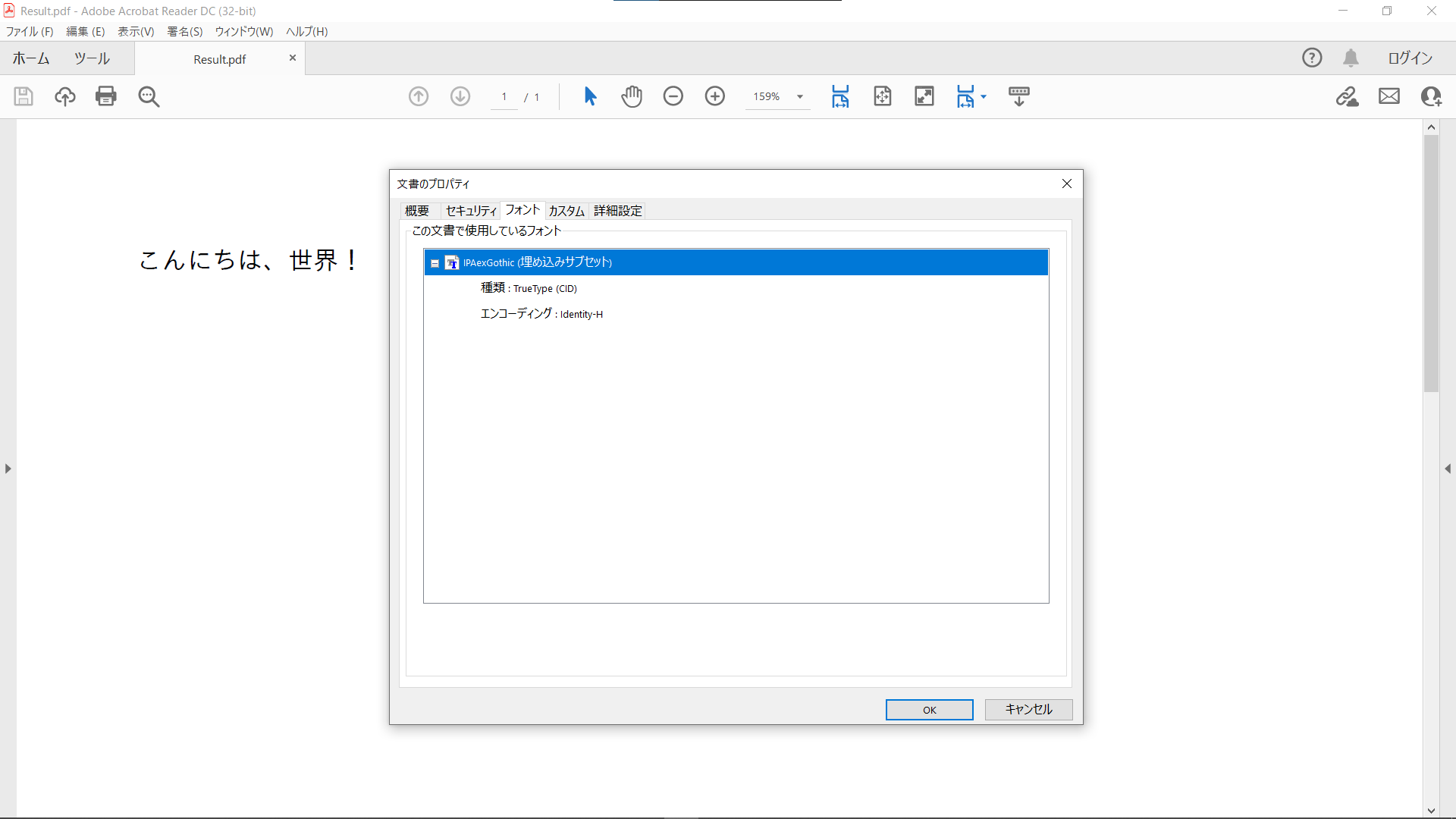1456x819 pixels.
Task: Go to previous page arrow
Action: tap(419, 96)
